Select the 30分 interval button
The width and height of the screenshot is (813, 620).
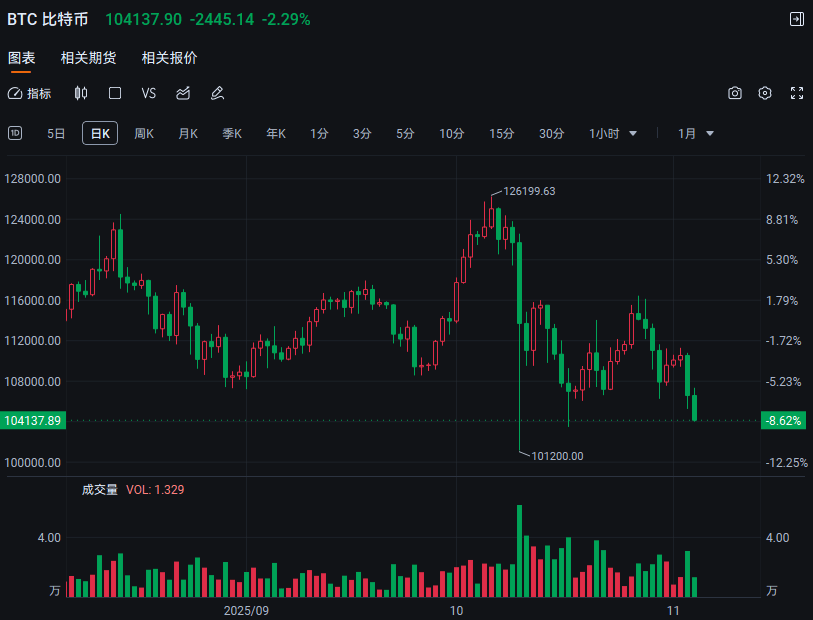click(x=551, y=133)
